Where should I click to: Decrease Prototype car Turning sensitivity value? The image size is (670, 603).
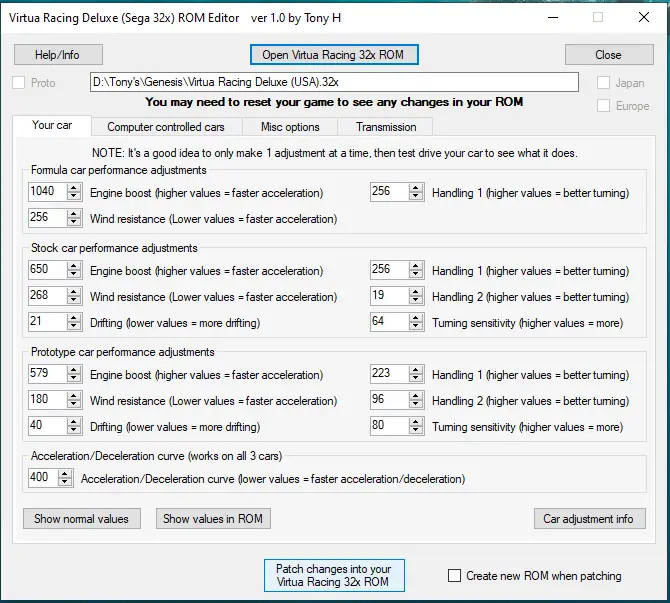[x=416, y=430]
